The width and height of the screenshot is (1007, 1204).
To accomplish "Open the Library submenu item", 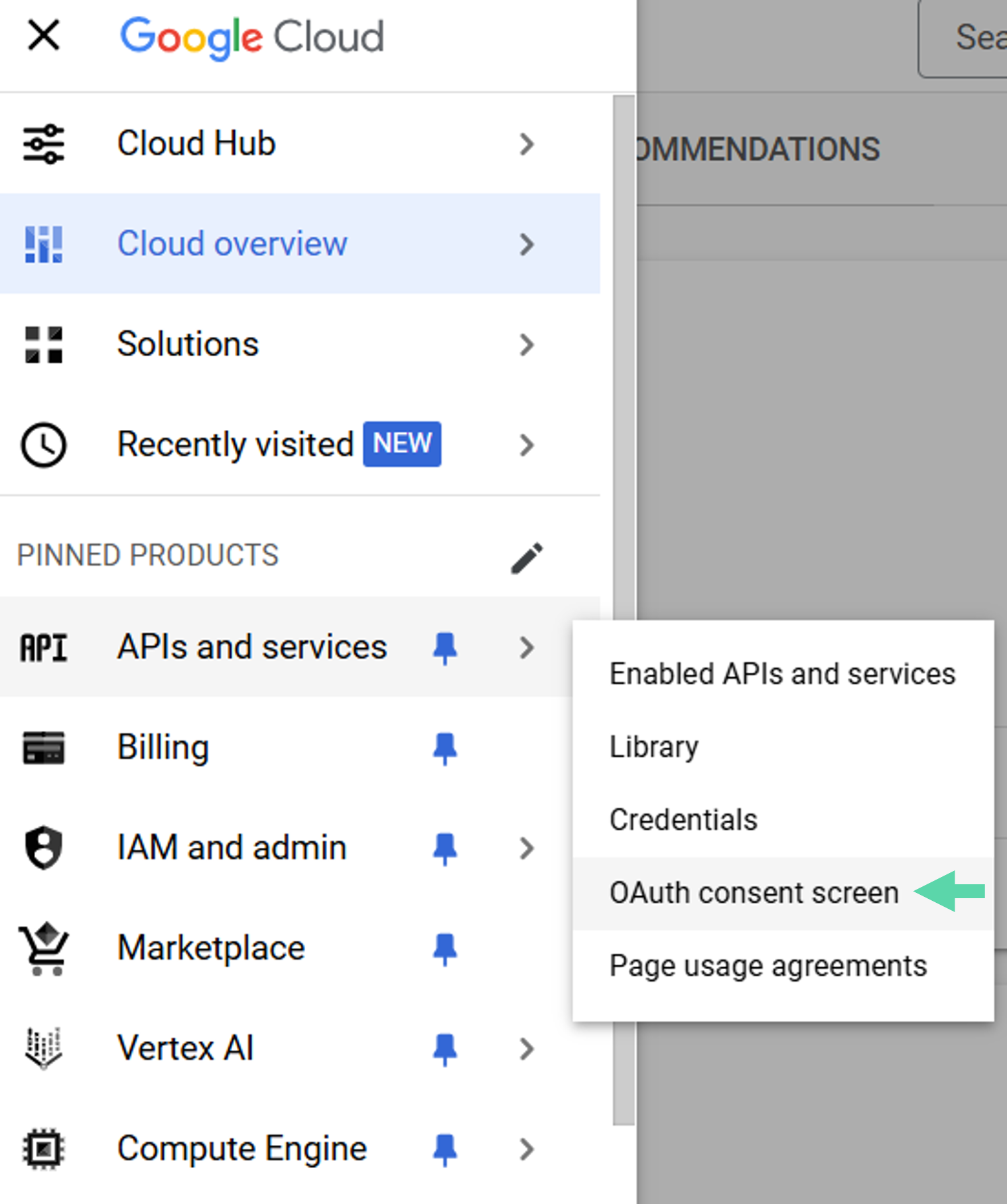I will click(x=783, y=748).
